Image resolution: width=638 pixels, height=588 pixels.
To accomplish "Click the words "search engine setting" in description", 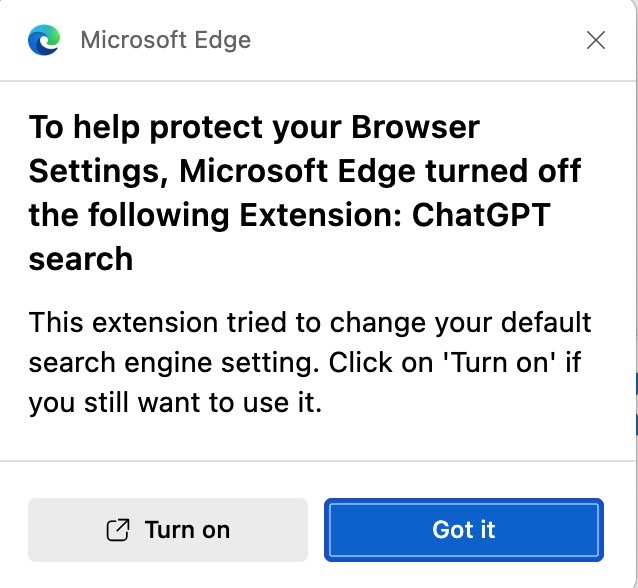I will [174, 363].
